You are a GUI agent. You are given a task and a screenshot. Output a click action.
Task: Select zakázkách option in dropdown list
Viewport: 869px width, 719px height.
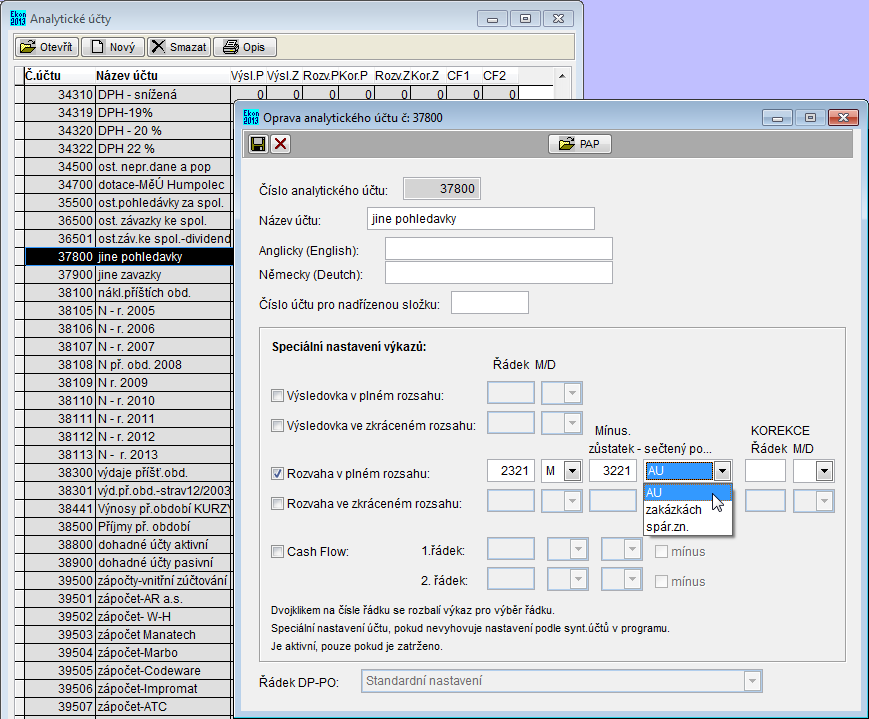click(x=688, y=509)
